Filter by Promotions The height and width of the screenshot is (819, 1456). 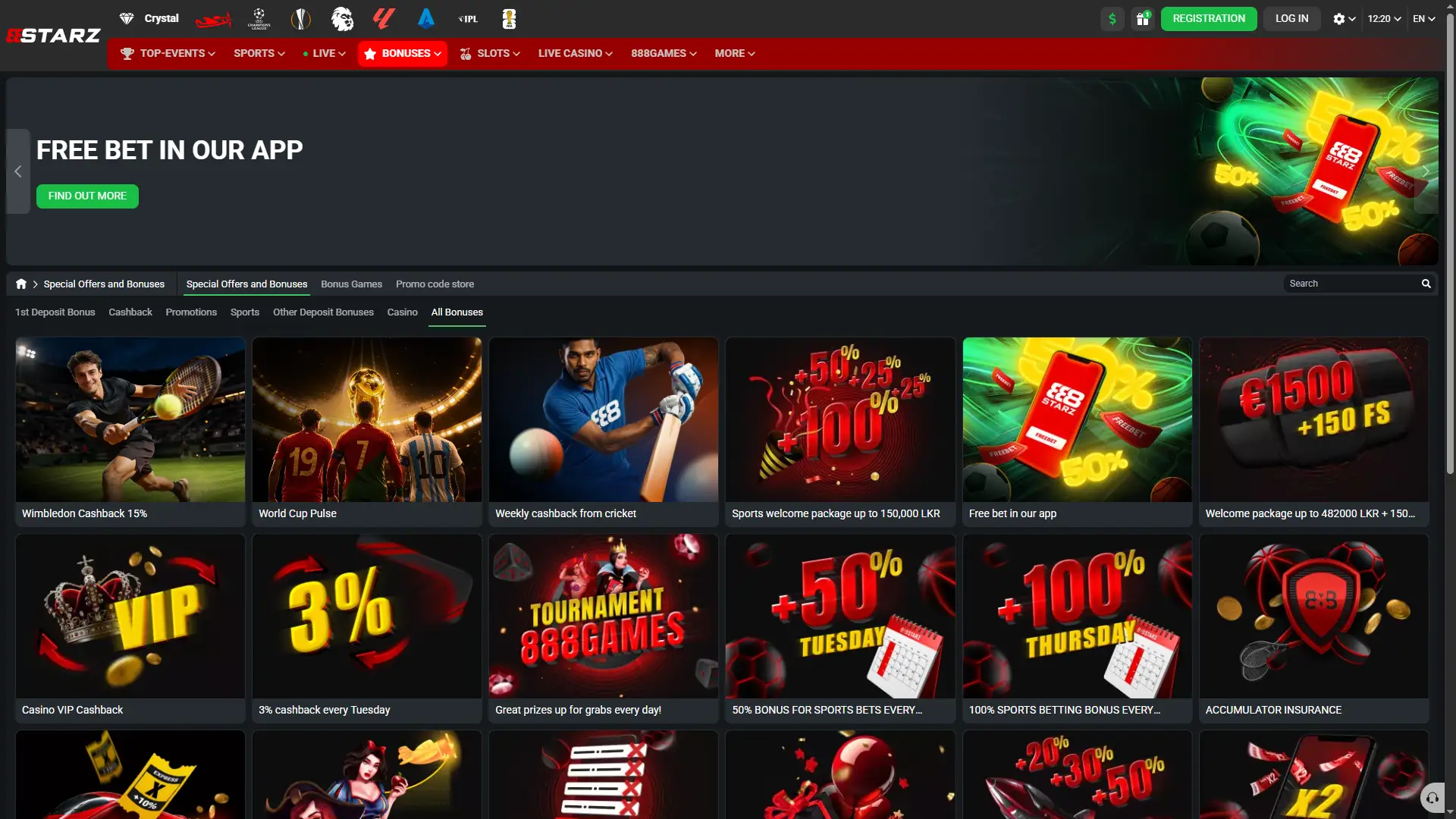191,312
